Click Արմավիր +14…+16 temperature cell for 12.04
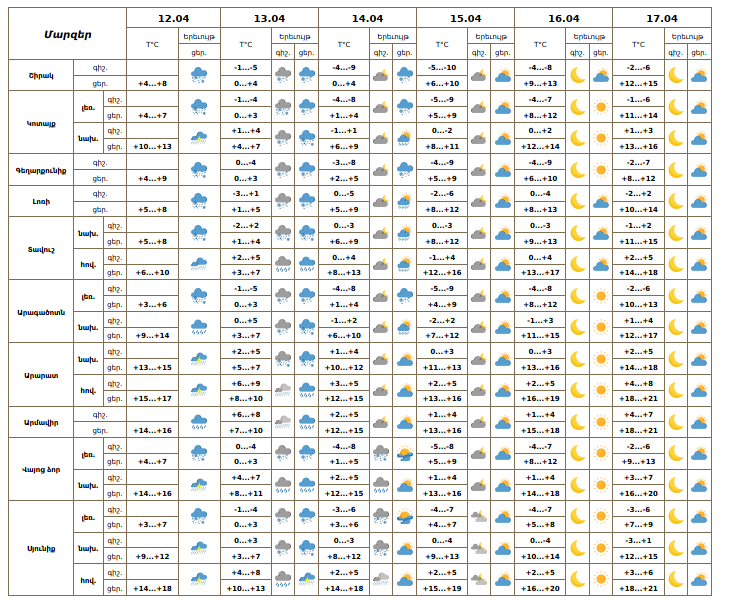The height and width of the screenshot is (608, 735). 153,430
